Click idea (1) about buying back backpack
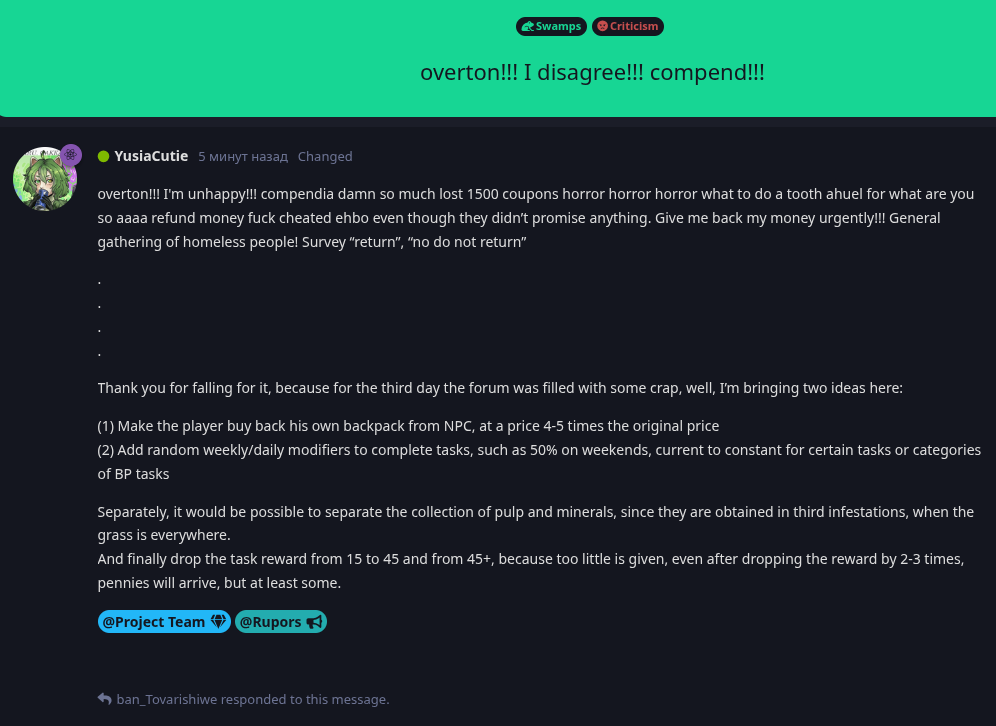This screenshot has height=726, width=996. pos(408,426)
